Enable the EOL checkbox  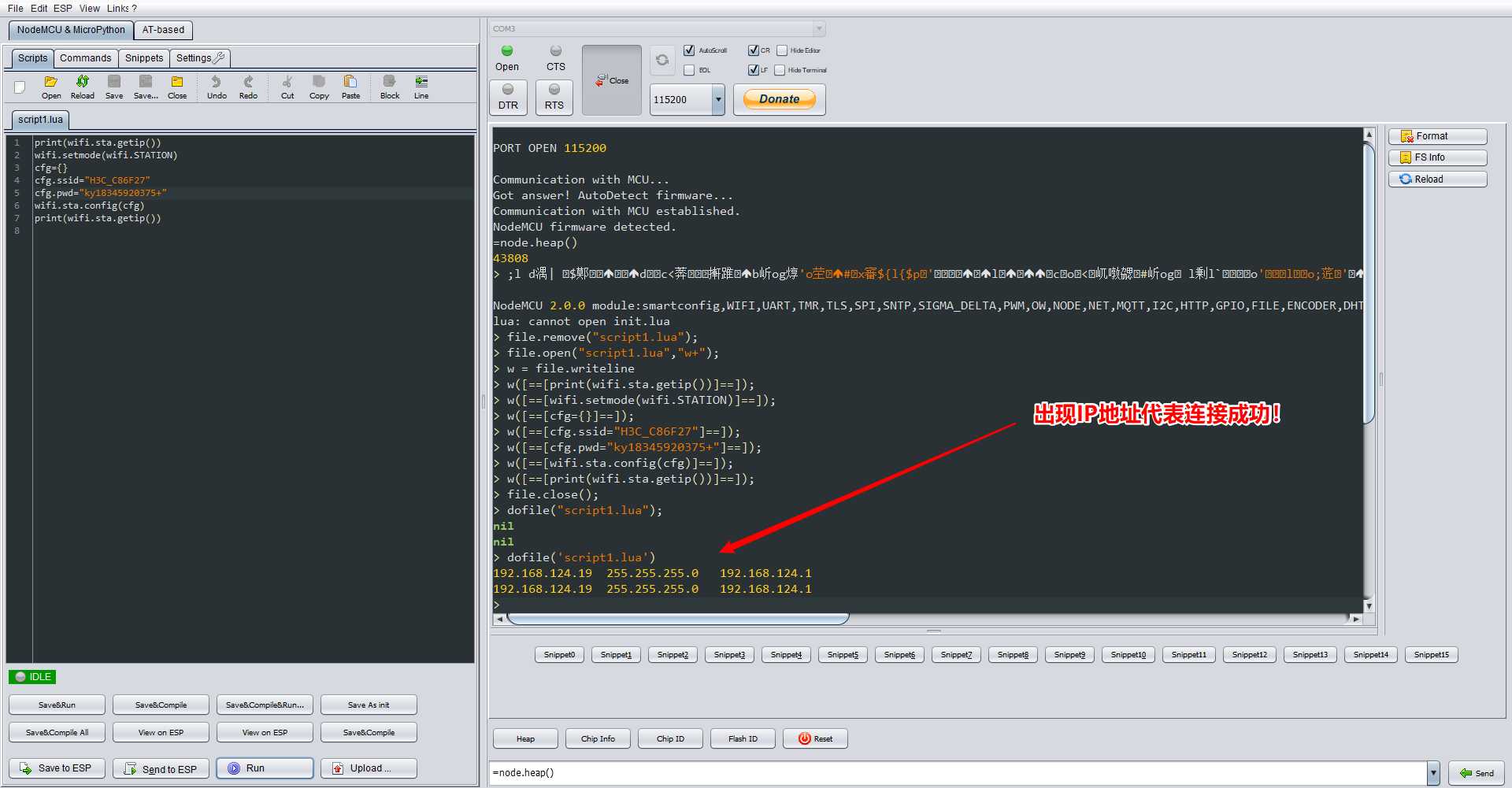689,70
